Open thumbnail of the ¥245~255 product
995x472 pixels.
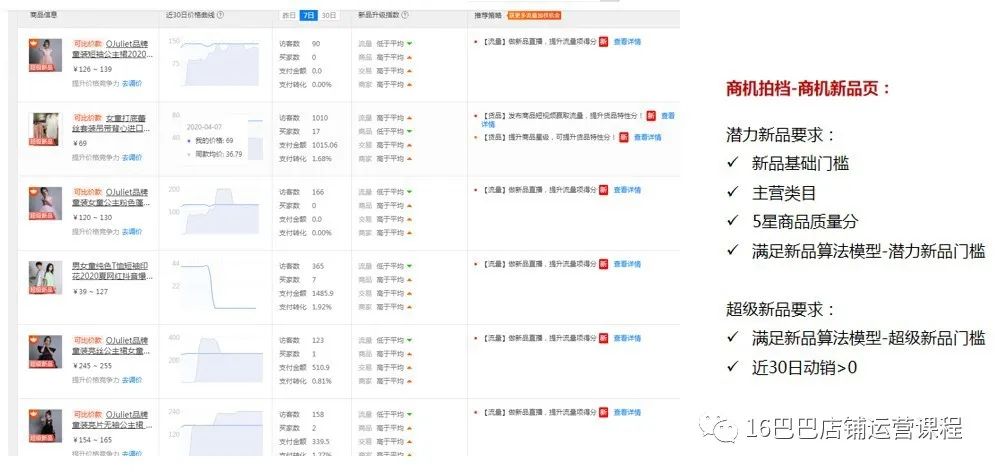(45, 352)
